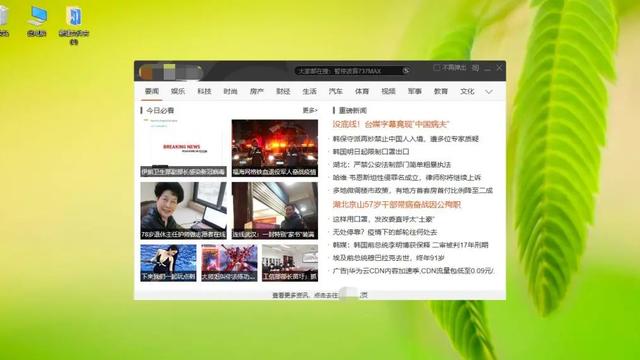Click the icon right of 不再弹出

(476, 68)
